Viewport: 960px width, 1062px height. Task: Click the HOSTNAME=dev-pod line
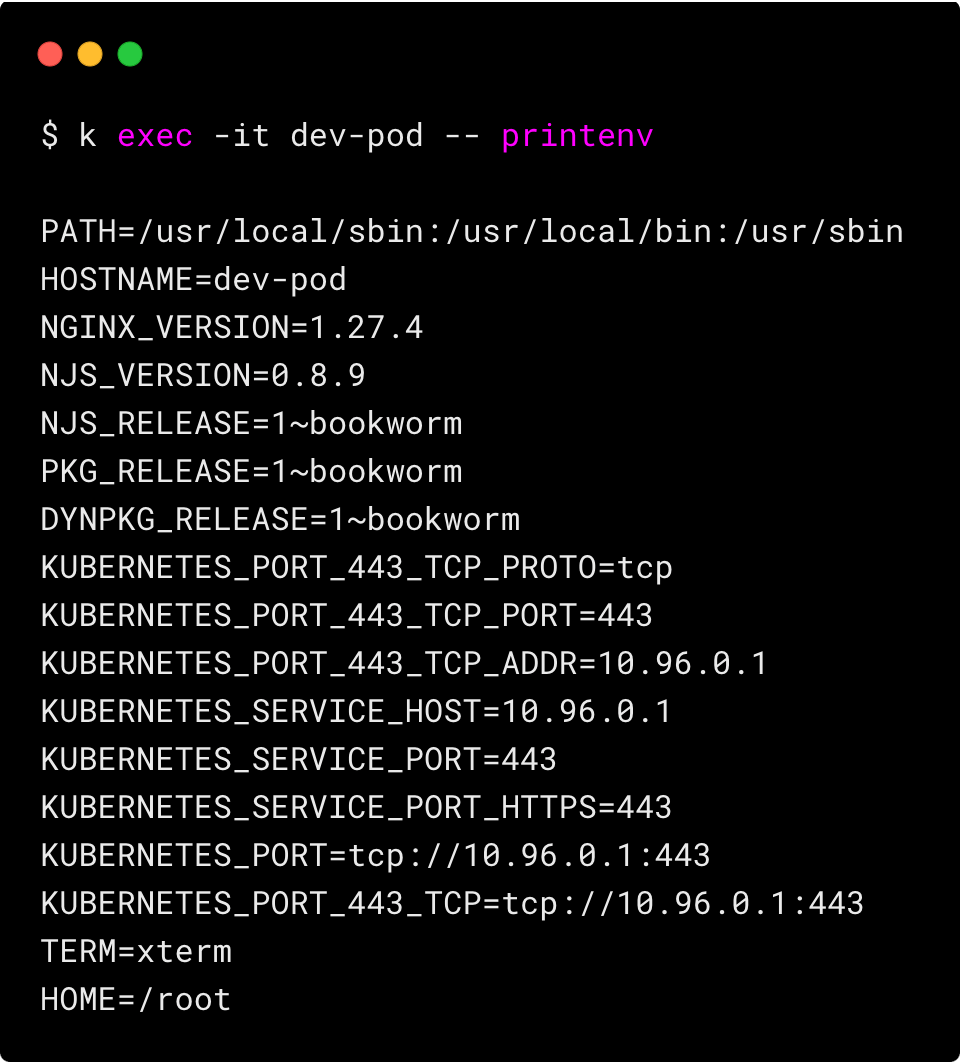pos(194,280)
